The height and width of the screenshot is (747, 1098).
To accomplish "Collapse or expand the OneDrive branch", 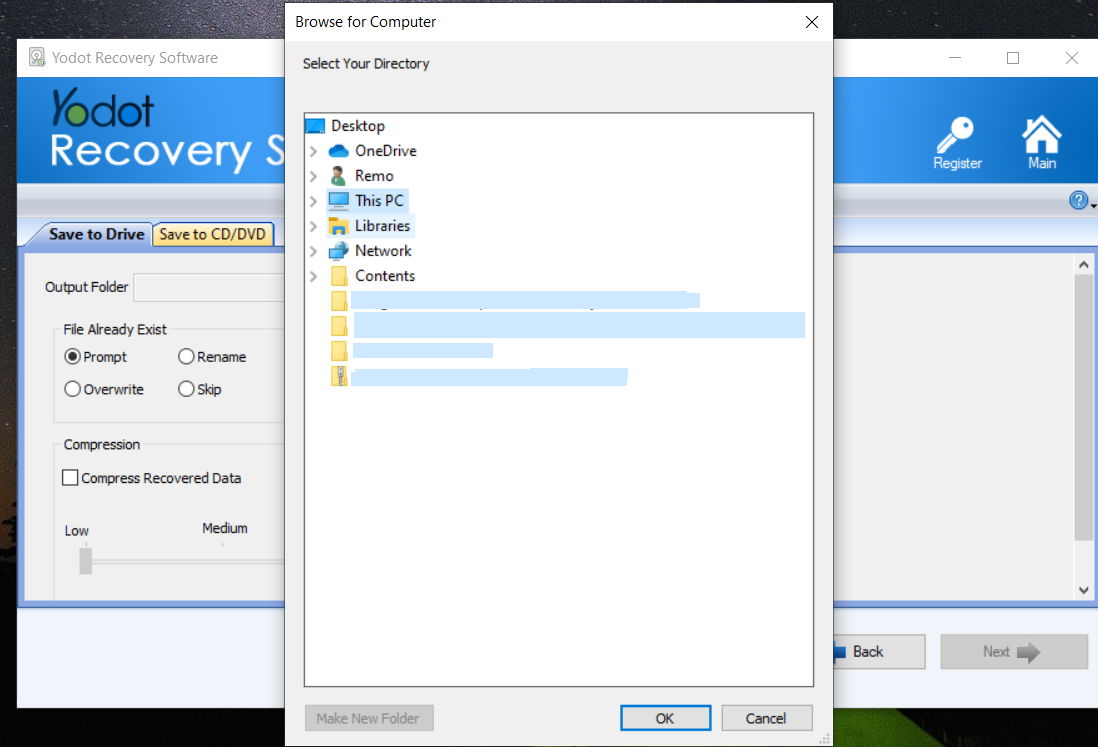I will 315,150.
